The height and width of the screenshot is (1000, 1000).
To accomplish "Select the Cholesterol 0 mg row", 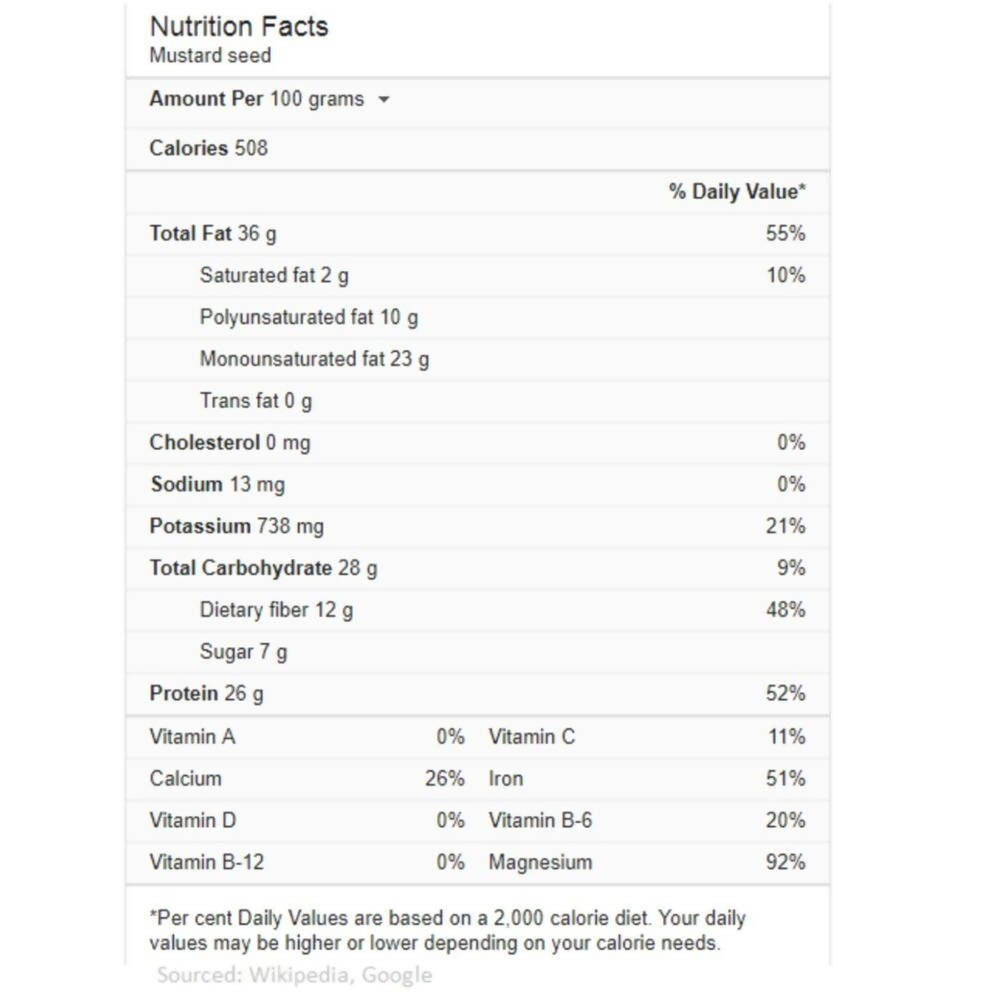I will click(230, 442).
